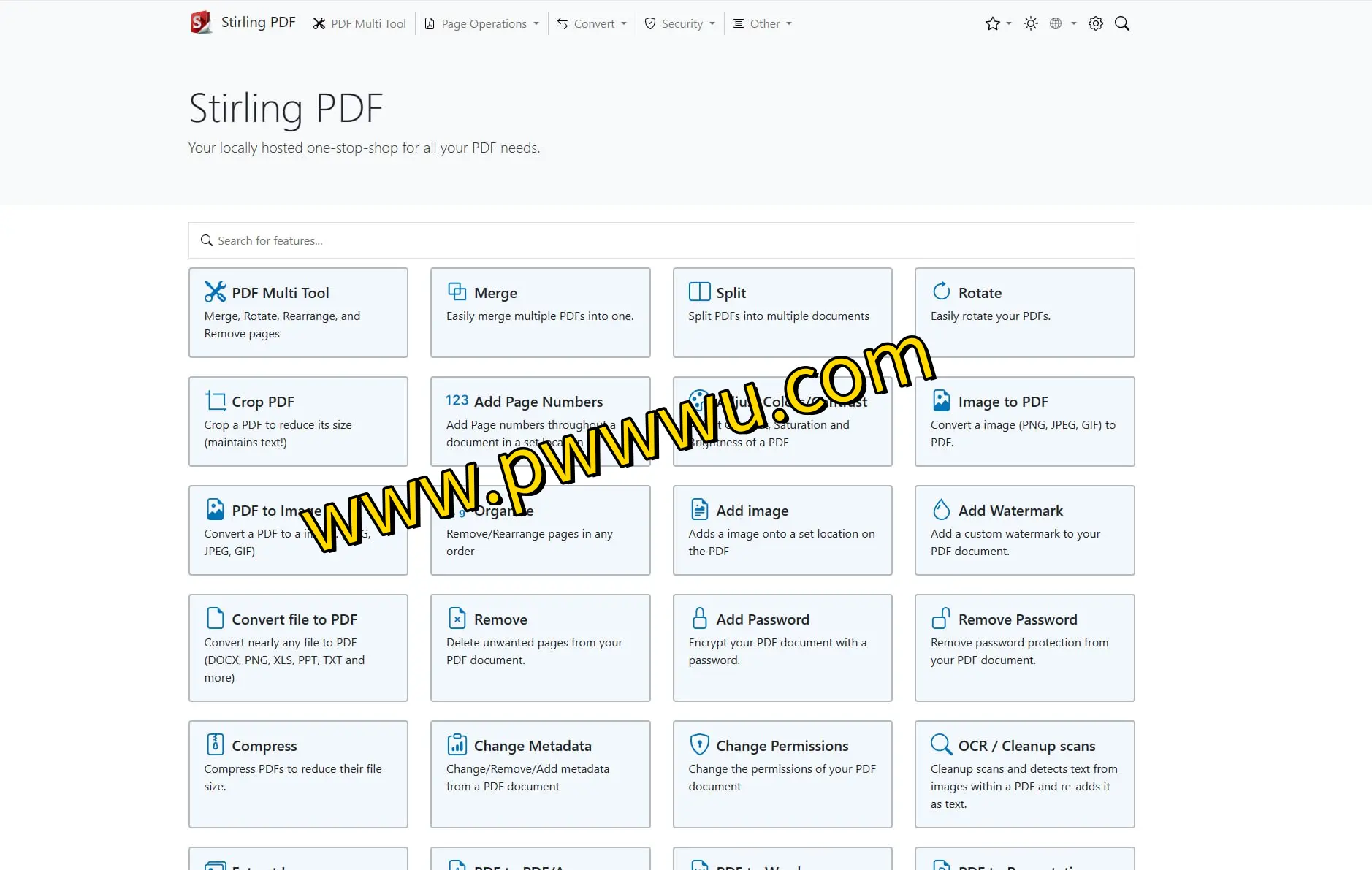Open the Convert dropdown menu
Image resolution: width=1372 pixels, height=870 pixels.
[591, 23]
